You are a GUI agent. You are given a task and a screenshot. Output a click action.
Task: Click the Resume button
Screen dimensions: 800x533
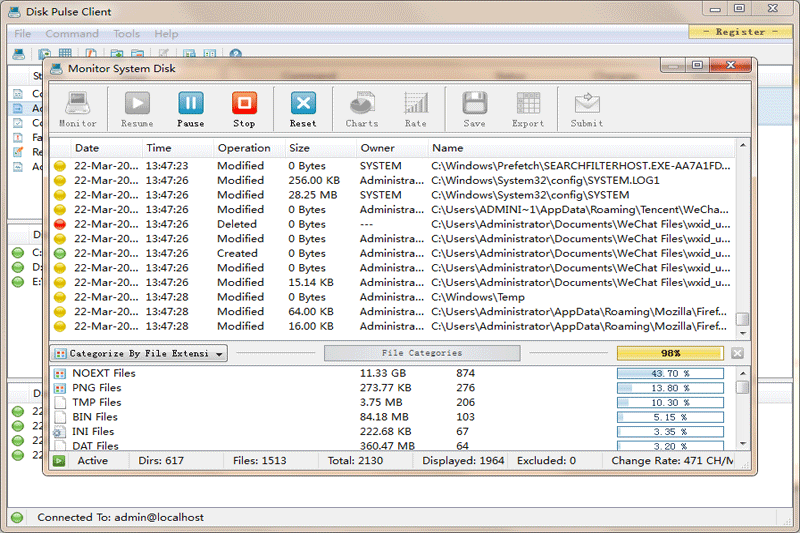point(137,109)
